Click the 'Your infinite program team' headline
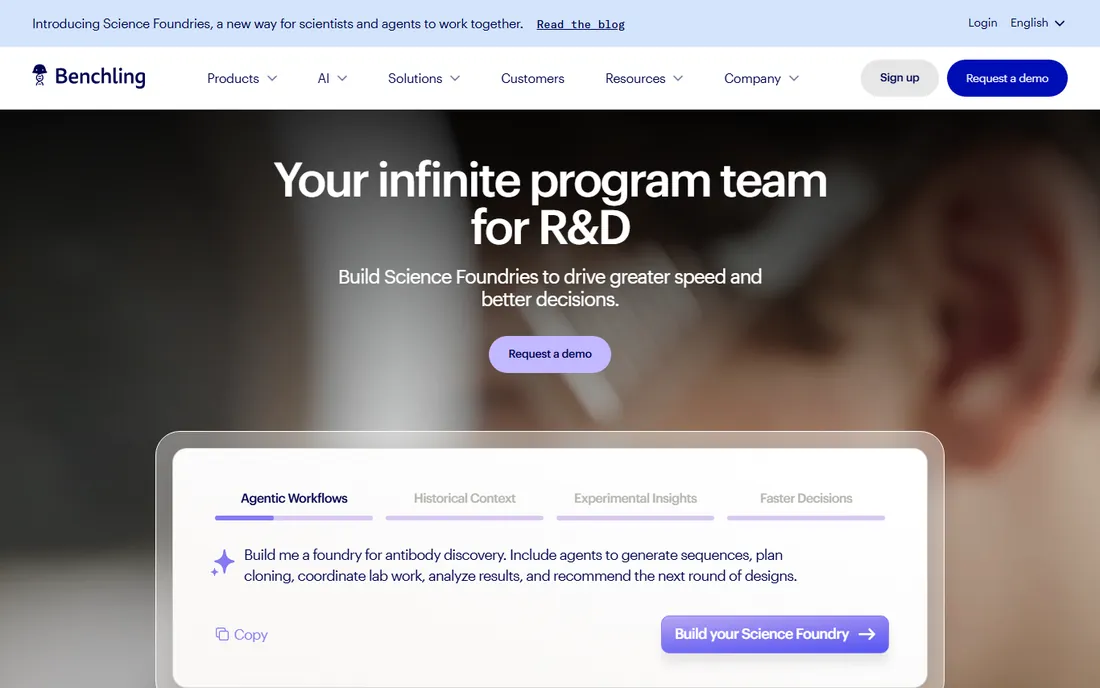1100x688 pixels. tap(550, 203)
